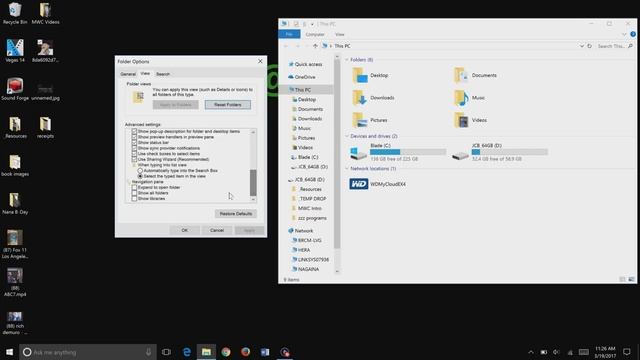The width and height of the screenshot is (640, 360).
Task: Switch to the Search tab in Folder Options
Action: pyautogui.click(x=163, y=74)
